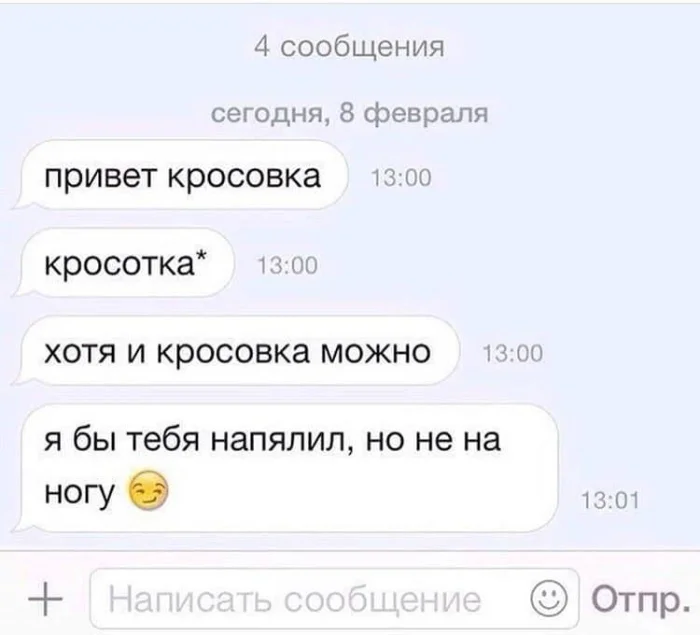Viewport: 700px width, 635px height.
Task: Click the 13:00 timestamp beside third message
Action: pyautogui.click(x=513, y=354)
